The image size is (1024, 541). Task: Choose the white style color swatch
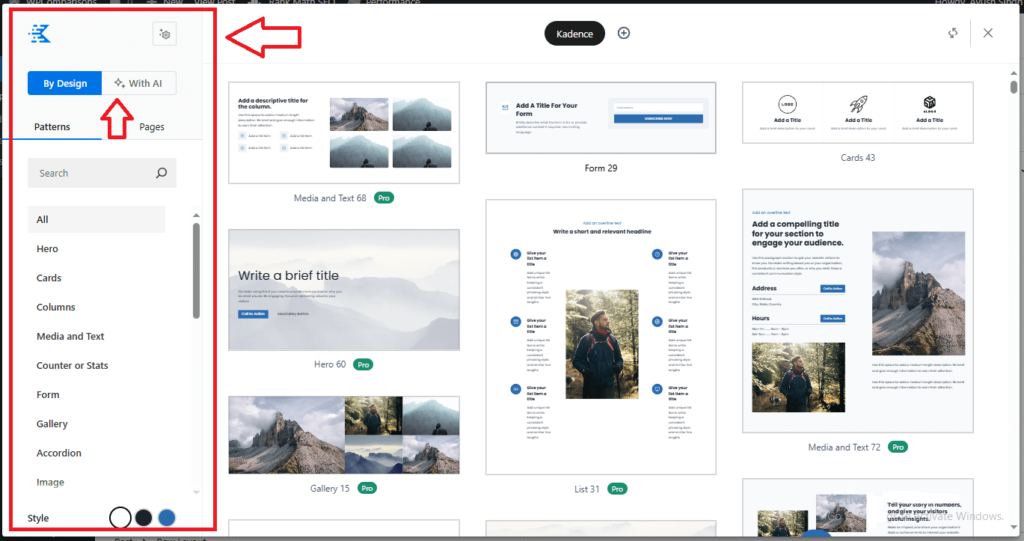pos(120,517)
